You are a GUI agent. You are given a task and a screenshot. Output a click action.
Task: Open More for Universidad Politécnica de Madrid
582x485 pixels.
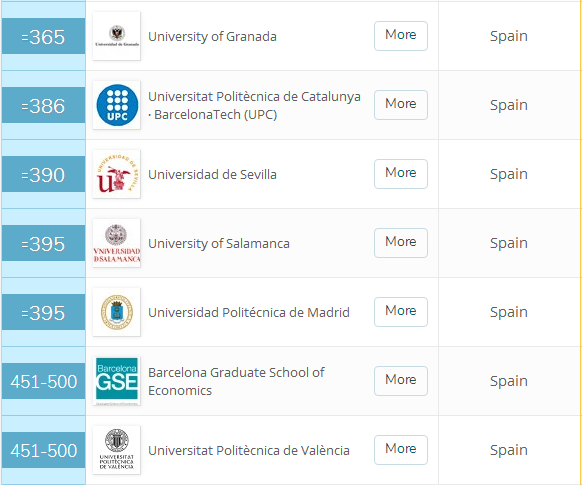pos(401,312)
